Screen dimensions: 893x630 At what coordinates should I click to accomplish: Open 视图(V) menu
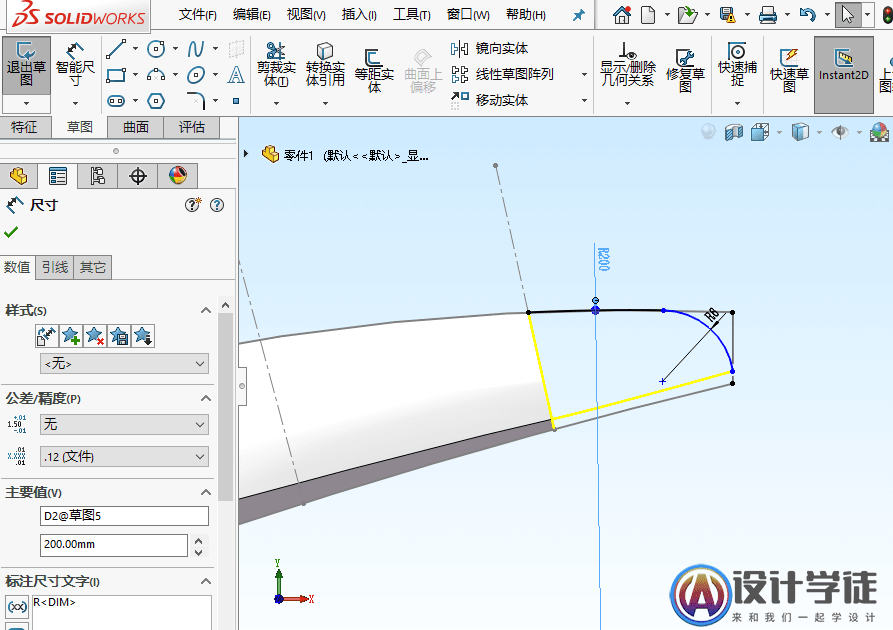click(306, 15)
